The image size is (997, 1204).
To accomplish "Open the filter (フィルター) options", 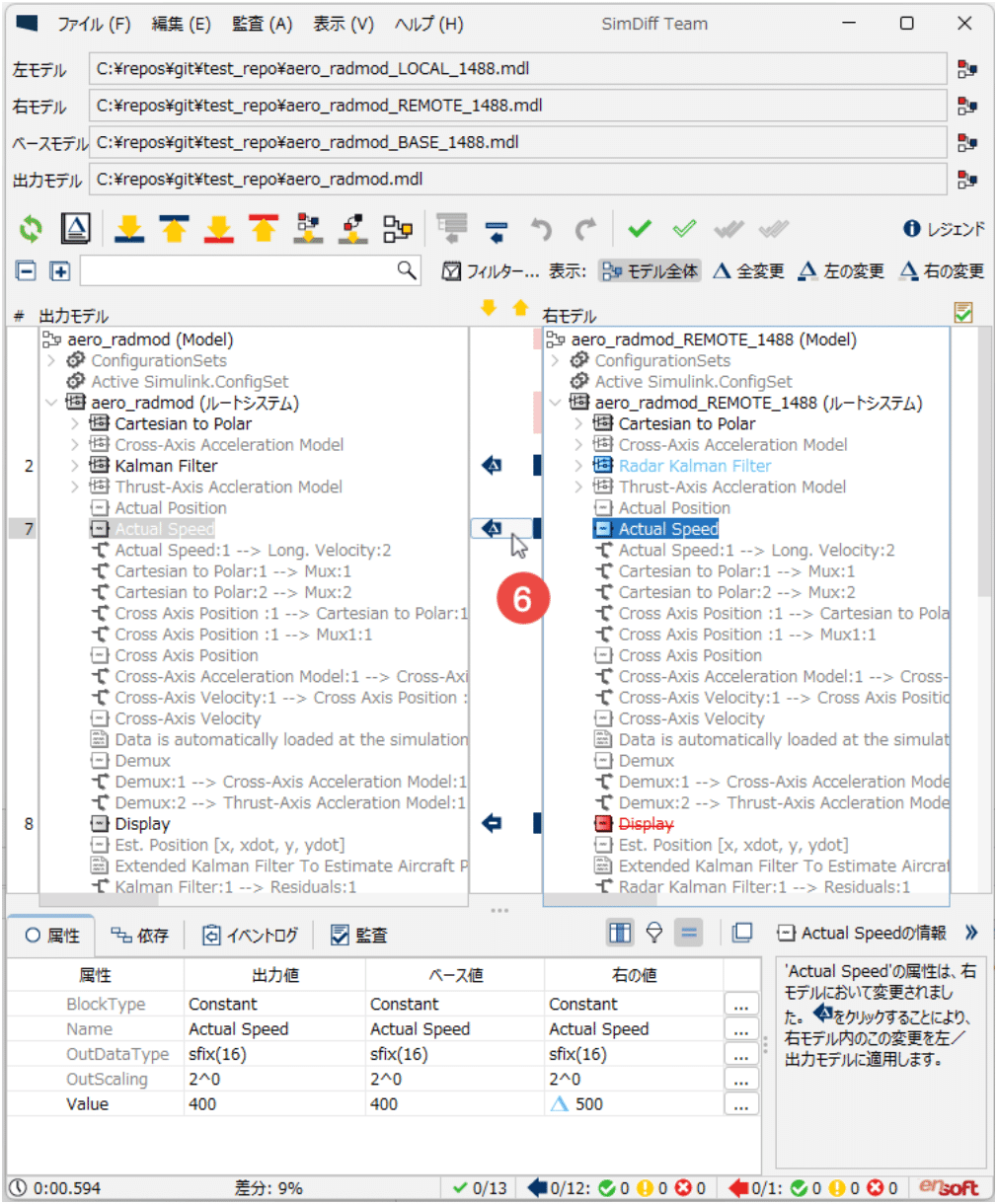I will 491,270.
